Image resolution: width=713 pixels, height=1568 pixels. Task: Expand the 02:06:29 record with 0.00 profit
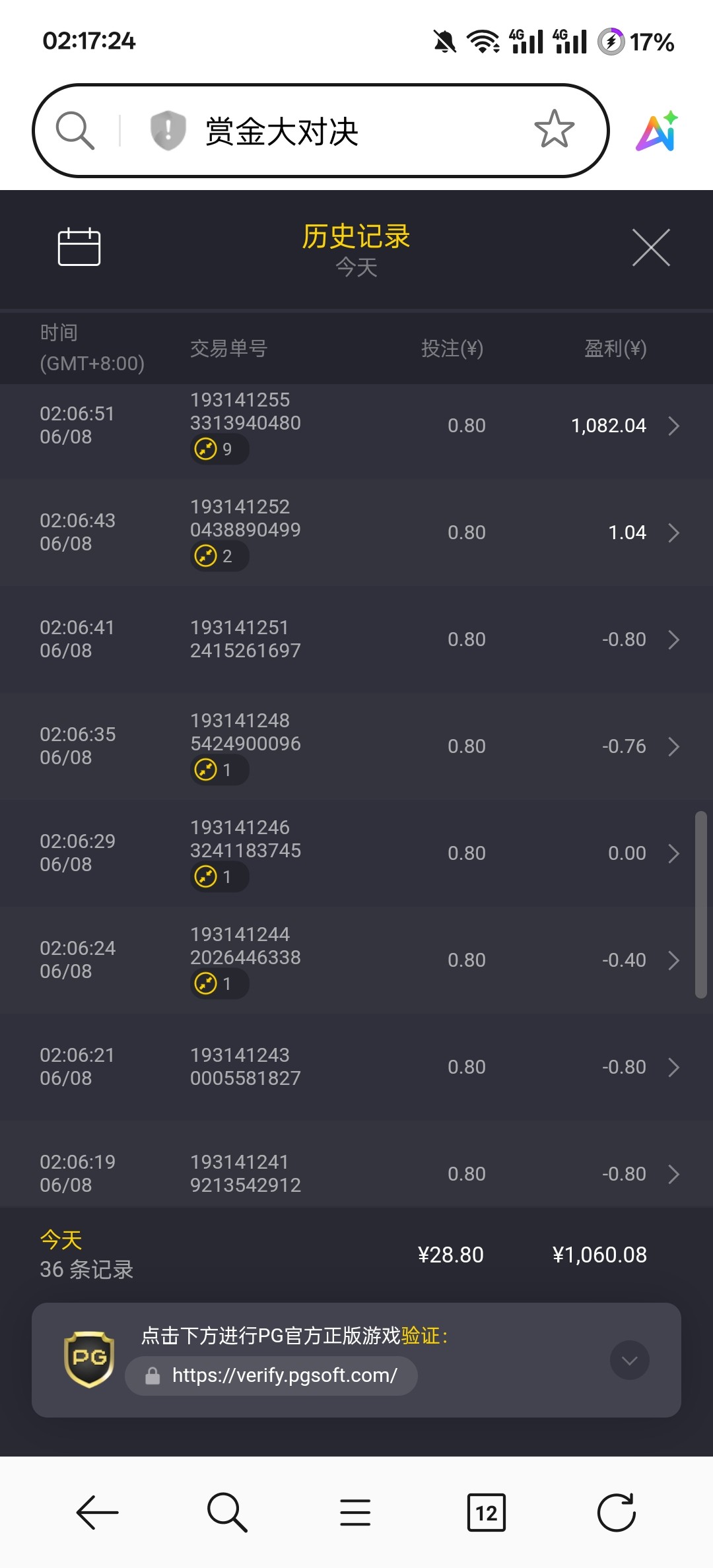point(673,854)
